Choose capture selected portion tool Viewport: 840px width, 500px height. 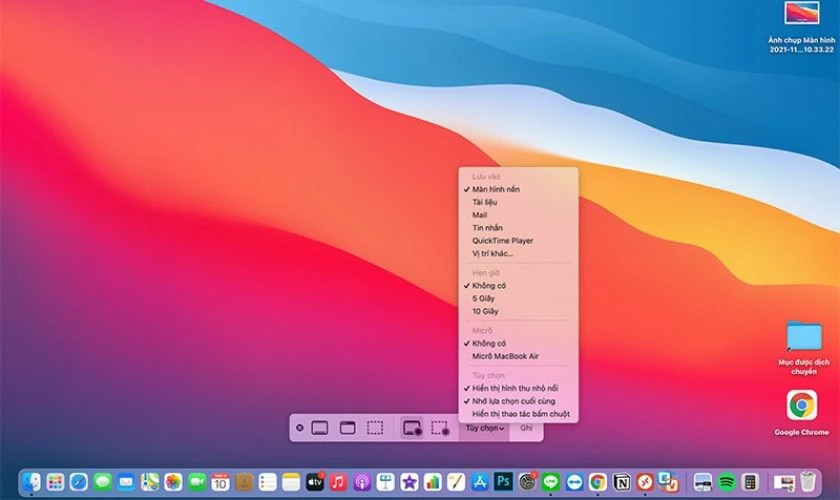pos(375,428)
